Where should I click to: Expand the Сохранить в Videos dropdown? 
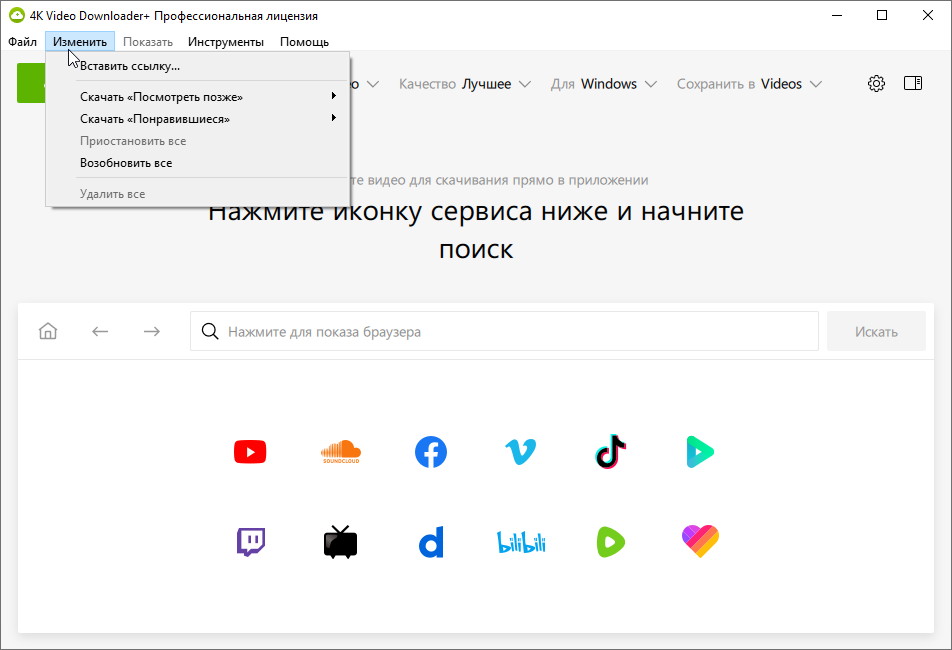(749, 84)
